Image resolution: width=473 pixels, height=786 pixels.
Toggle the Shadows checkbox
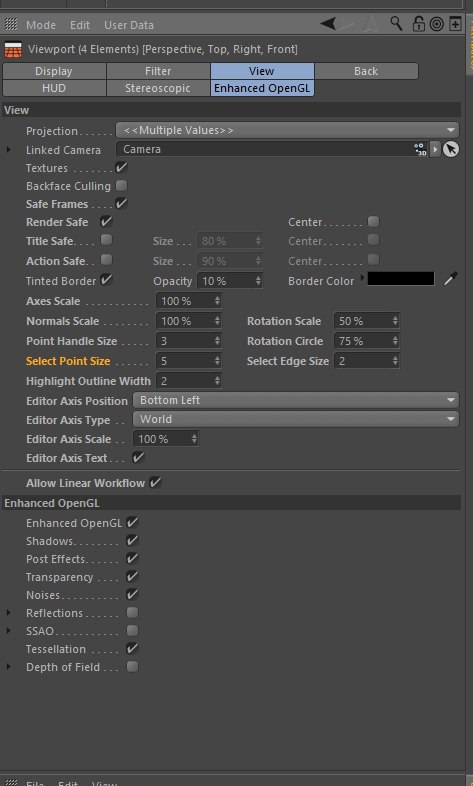[132, 540]
